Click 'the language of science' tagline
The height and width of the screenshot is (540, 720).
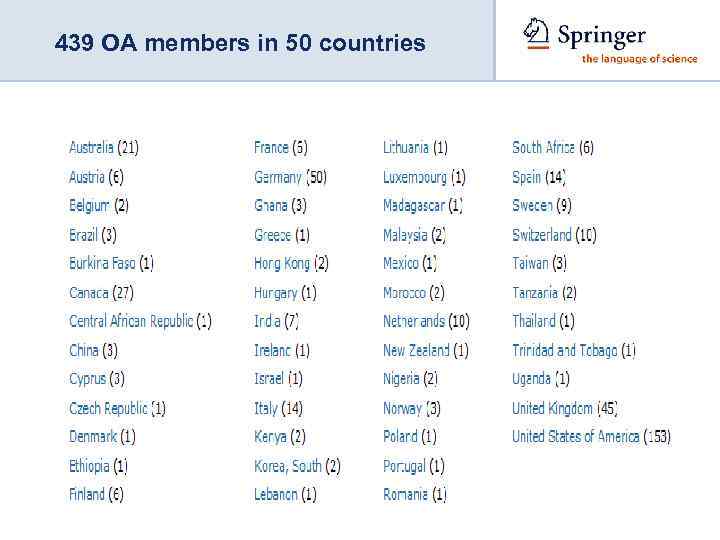pos(639,59)
